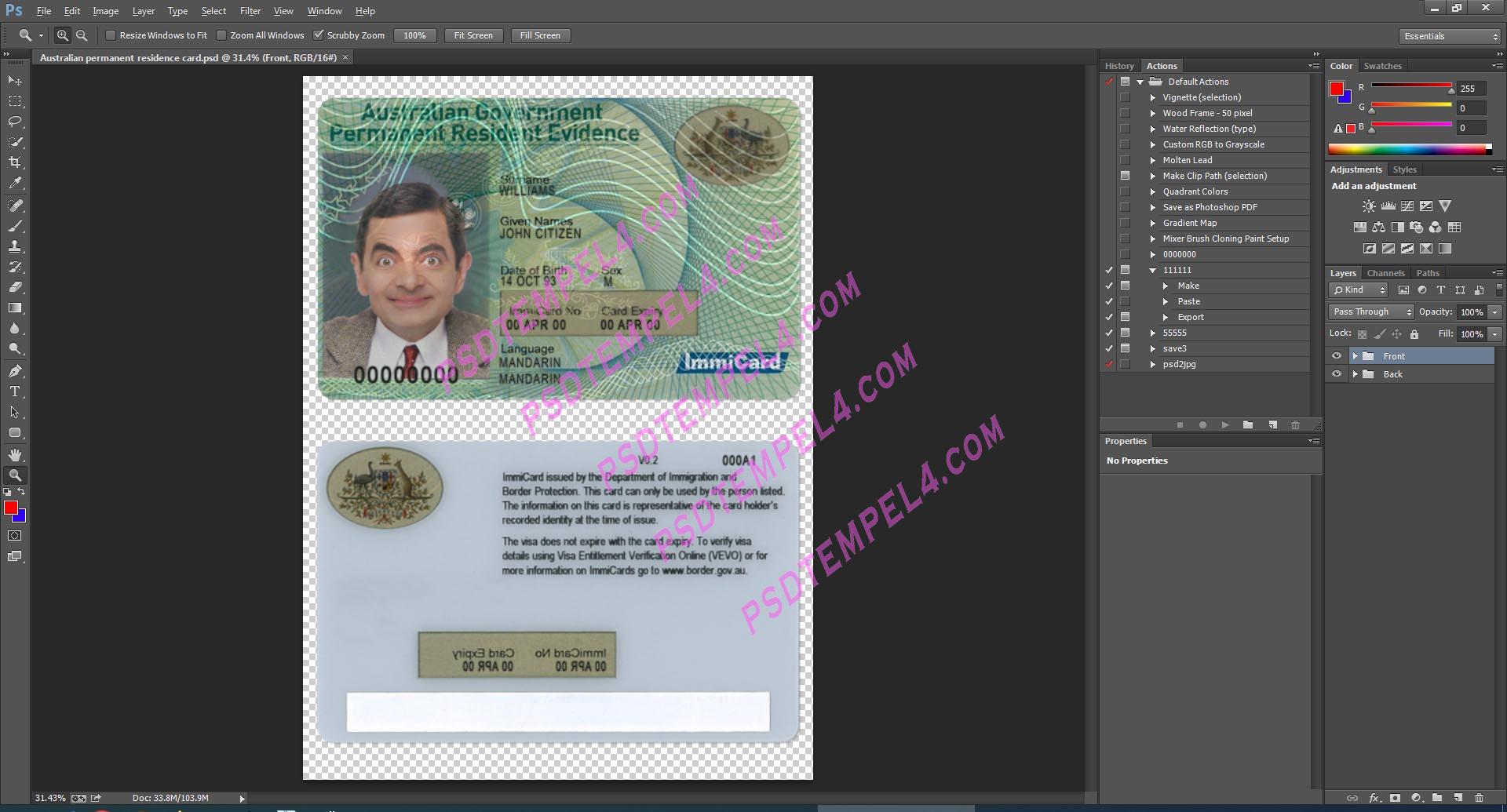1507x812 pixels.
Task: Click the Pen tool in toolbar
Action: pos(15,371)
